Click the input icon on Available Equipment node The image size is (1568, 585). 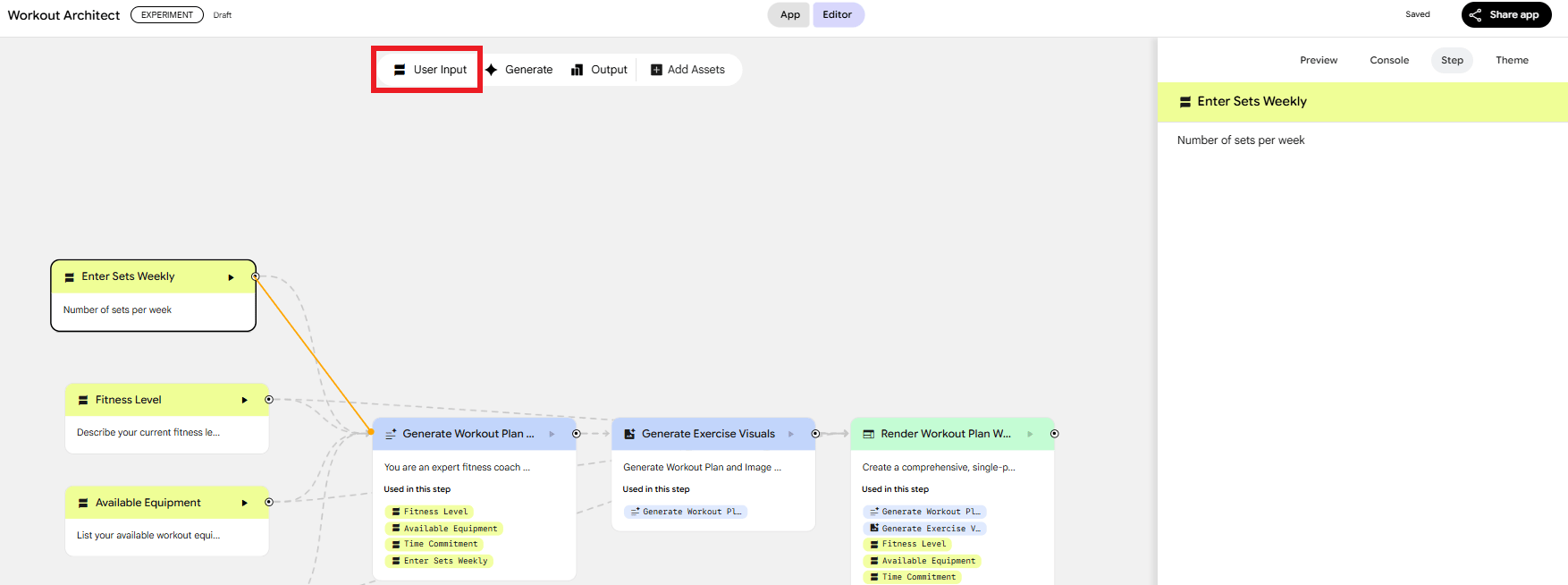click(x=83, y=503)
